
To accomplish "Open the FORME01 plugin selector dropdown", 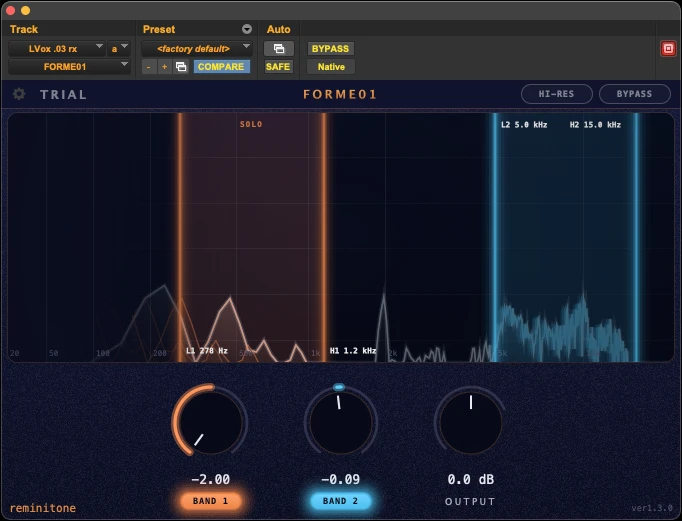I will coord(69,67).
